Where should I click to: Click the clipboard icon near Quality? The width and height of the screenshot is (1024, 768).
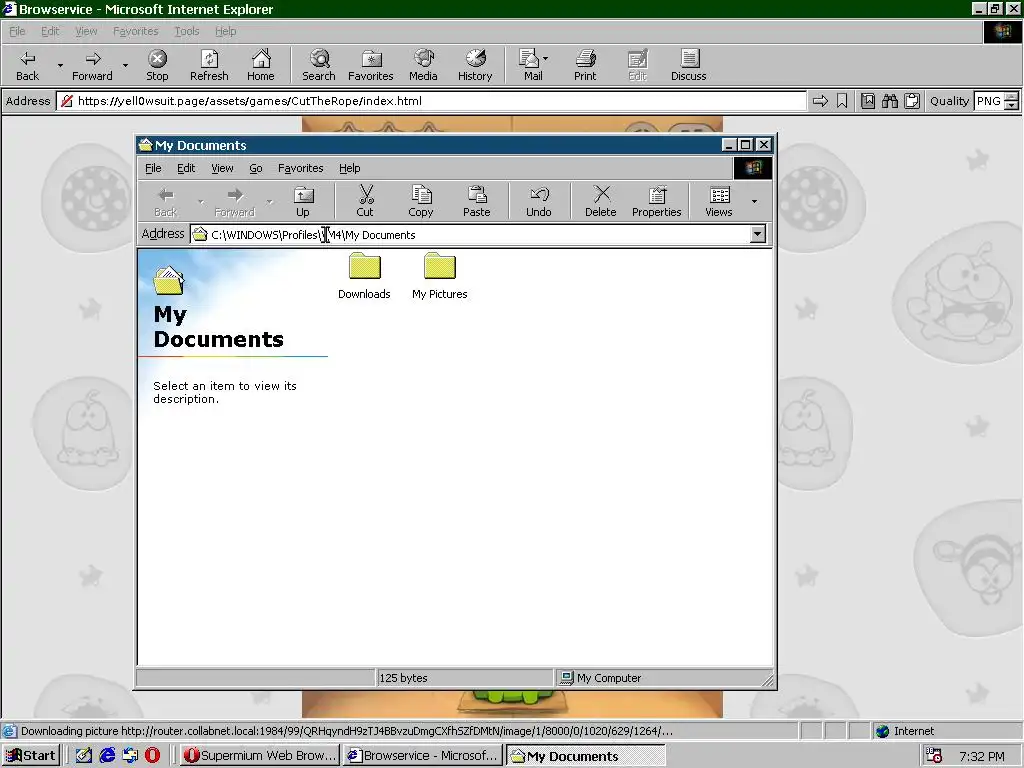click(x=912, y=101)
